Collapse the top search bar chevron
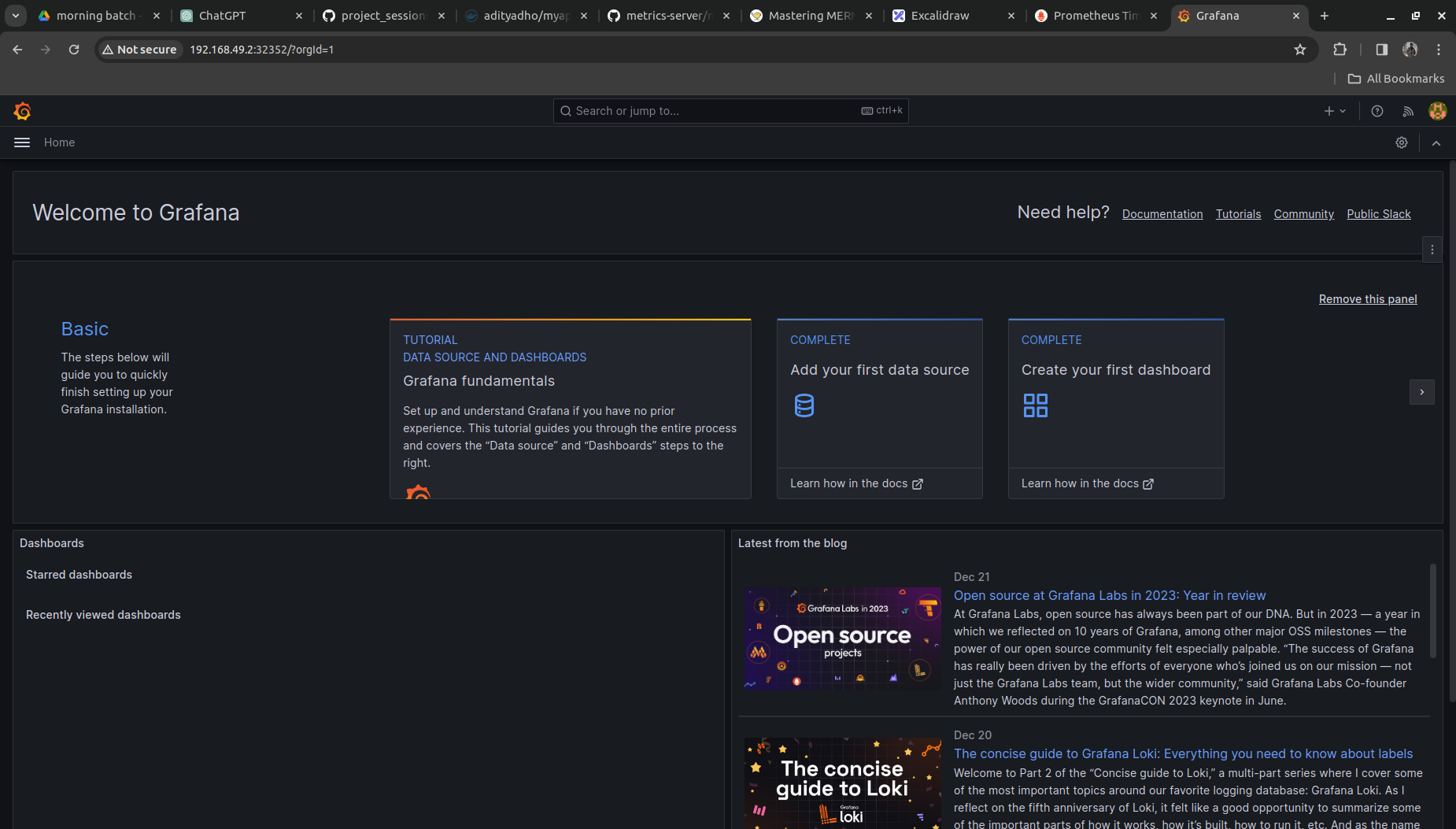Image resolution: width=1456 pixels, height=829 pixels. pos(1436,142)
